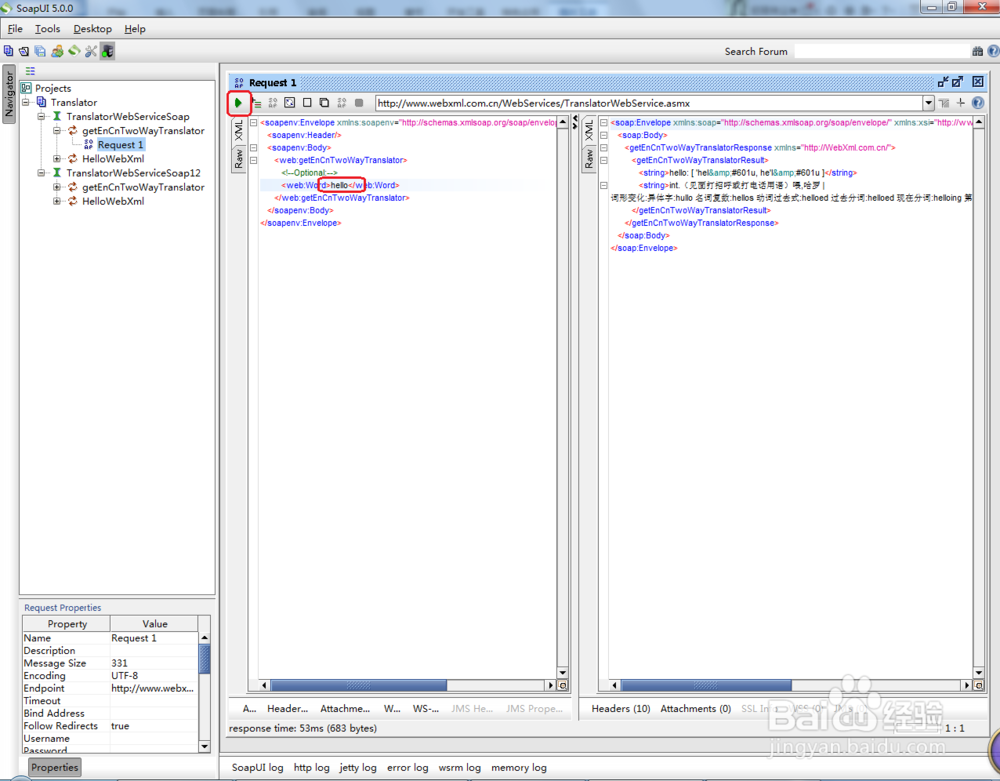Click the response editor horizontal scrollbar
Screen dimensions: 1000x781
pyautogui.click(x=705, y=685)
